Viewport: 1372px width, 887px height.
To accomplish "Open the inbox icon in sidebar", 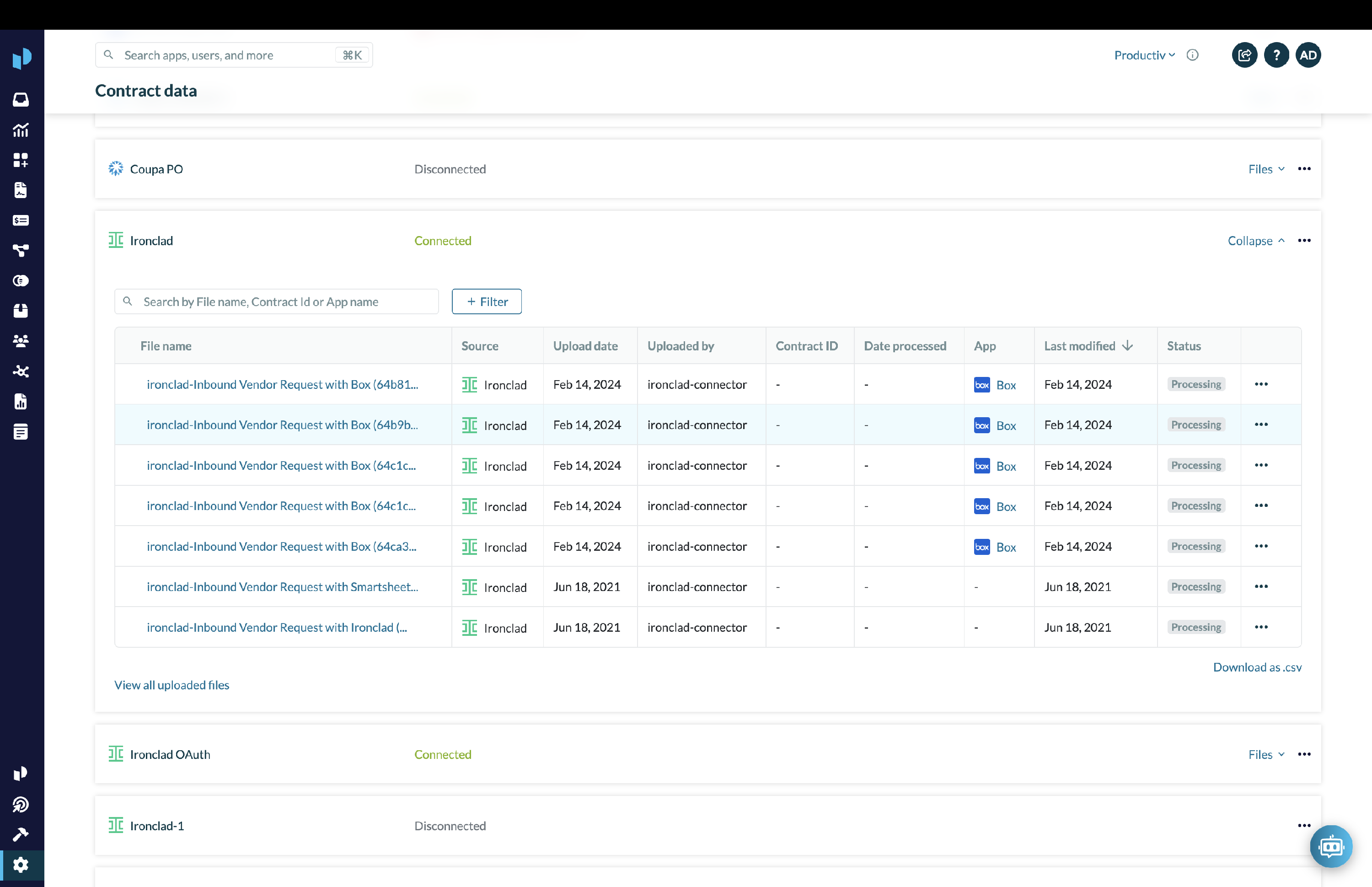I will (x=21, y=100).
